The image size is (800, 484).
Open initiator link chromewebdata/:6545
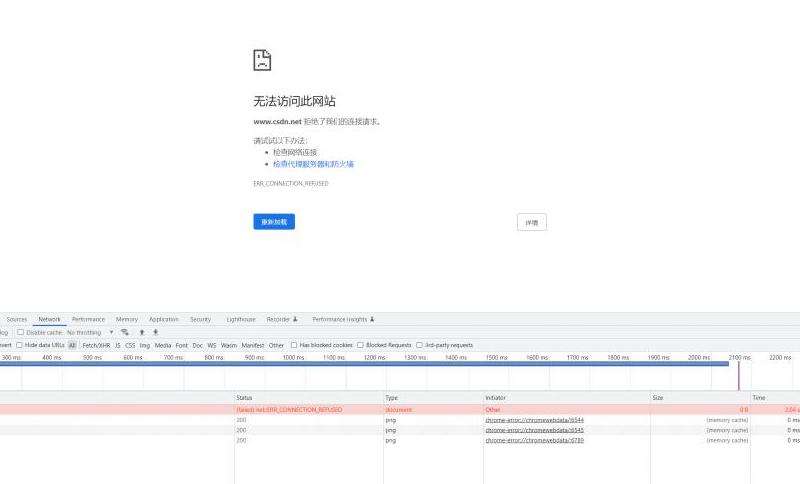pos(534,430)
